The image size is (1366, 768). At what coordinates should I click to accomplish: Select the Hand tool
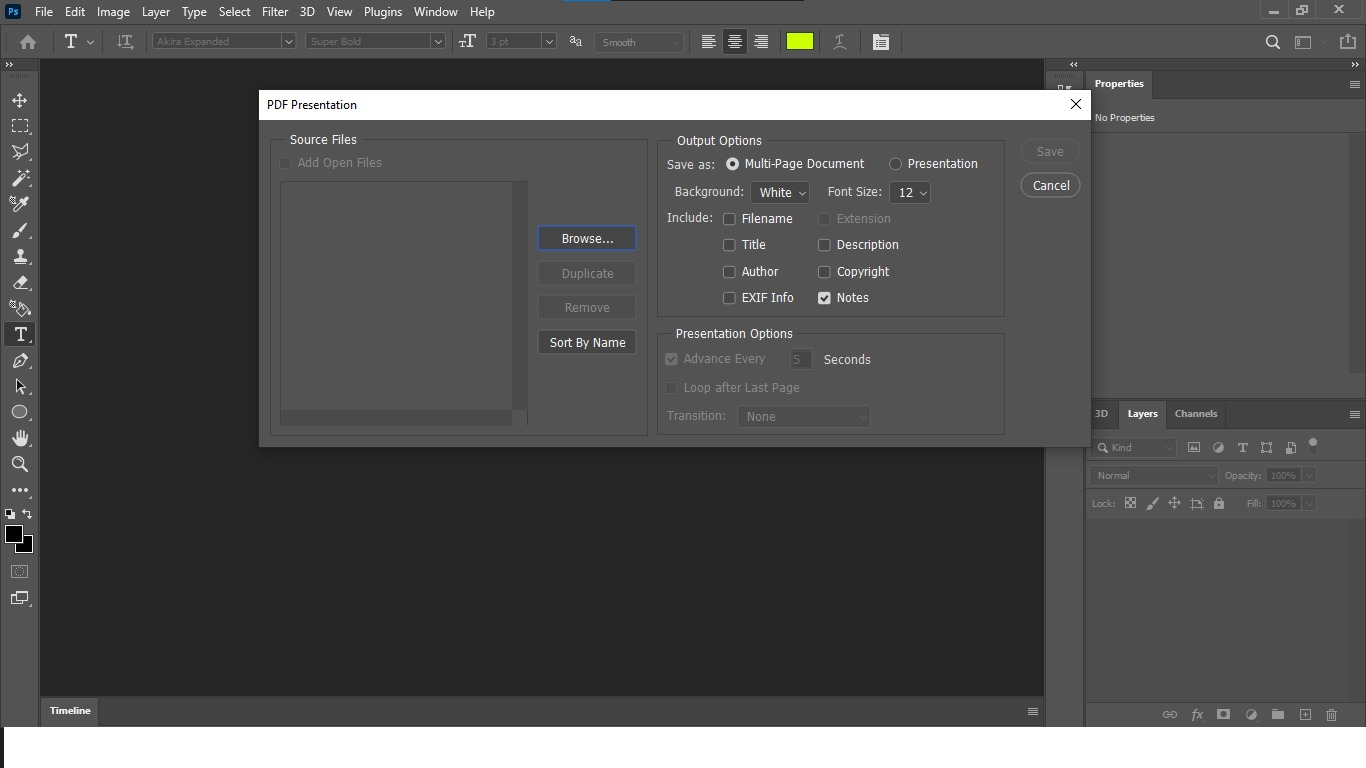[20, 438]
